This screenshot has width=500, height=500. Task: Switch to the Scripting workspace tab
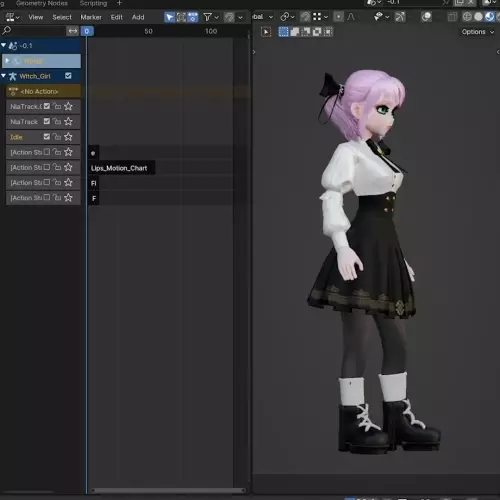pos(93,3)
